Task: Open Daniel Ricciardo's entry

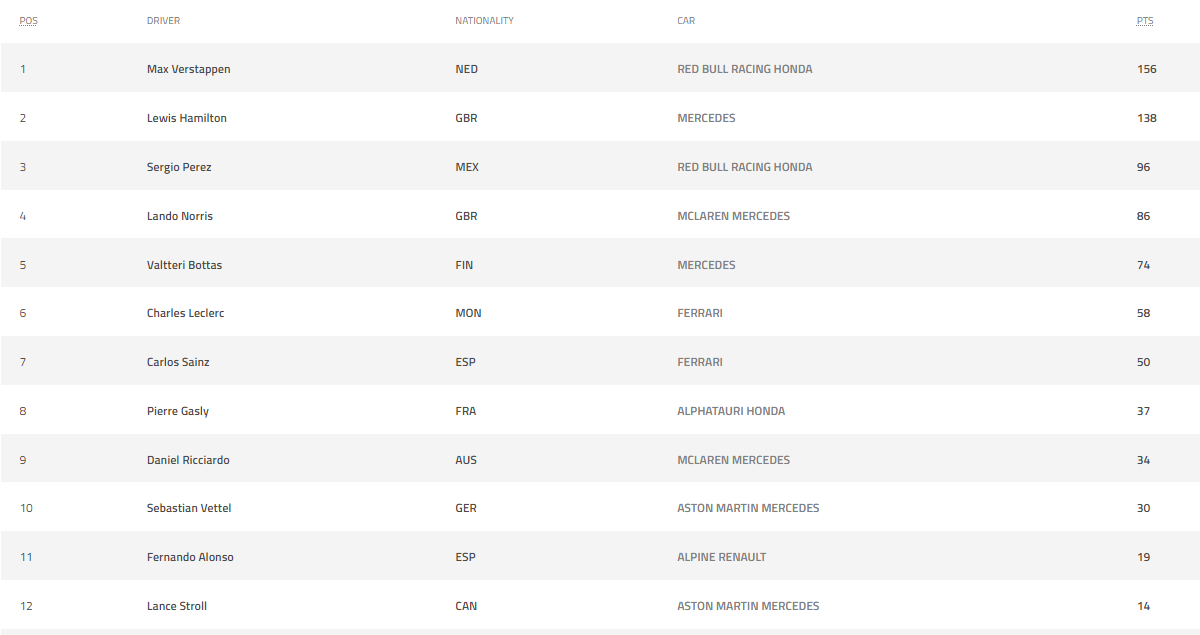Action: pyautogui.click(x=188, y=460)
